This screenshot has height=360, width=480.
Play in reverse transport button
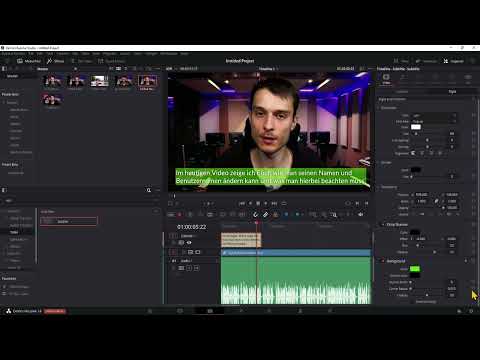coord(250,203)
